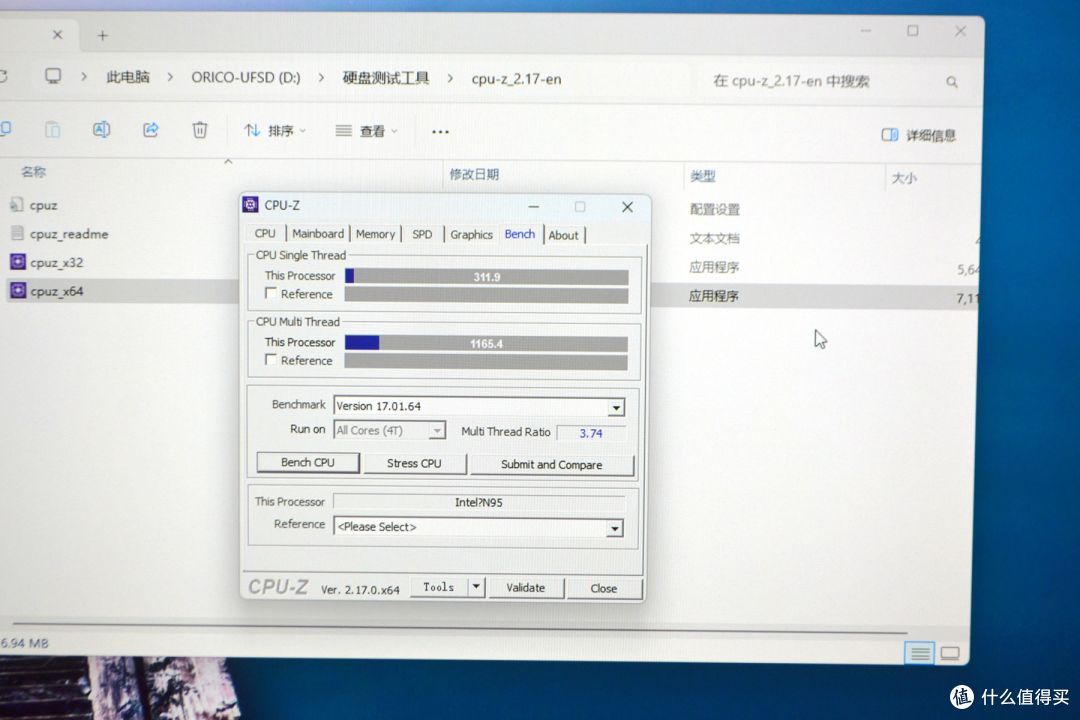Screen dimensions: 1080x720
Task: Click the single thread score bar 311.9
Action: click(x=486, y=277)
